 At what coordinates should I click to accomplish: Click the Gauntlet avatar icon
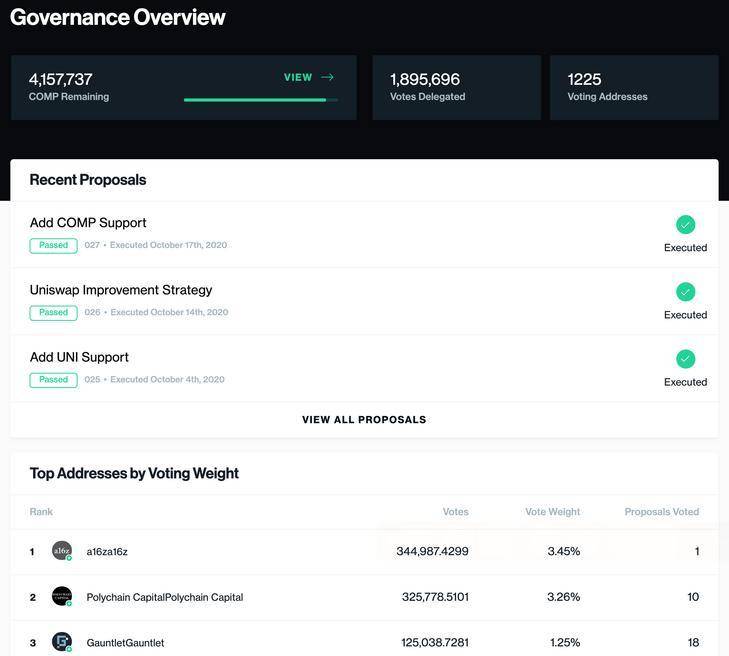tap(62, 642)
